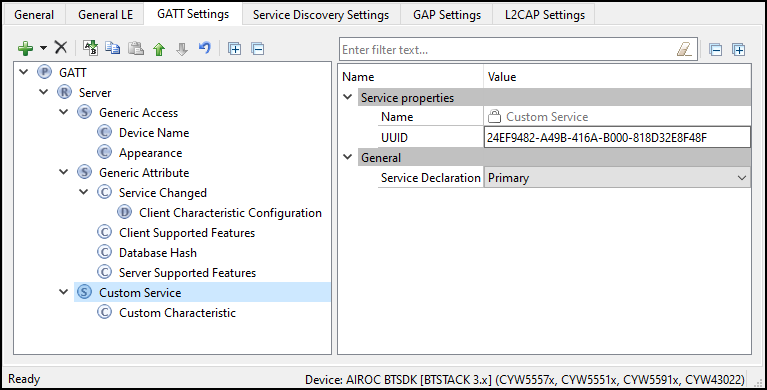Collapse the Service properties section
Image resolution: width=767 pixels, height=390 pixels.
(x=348, y=97)
